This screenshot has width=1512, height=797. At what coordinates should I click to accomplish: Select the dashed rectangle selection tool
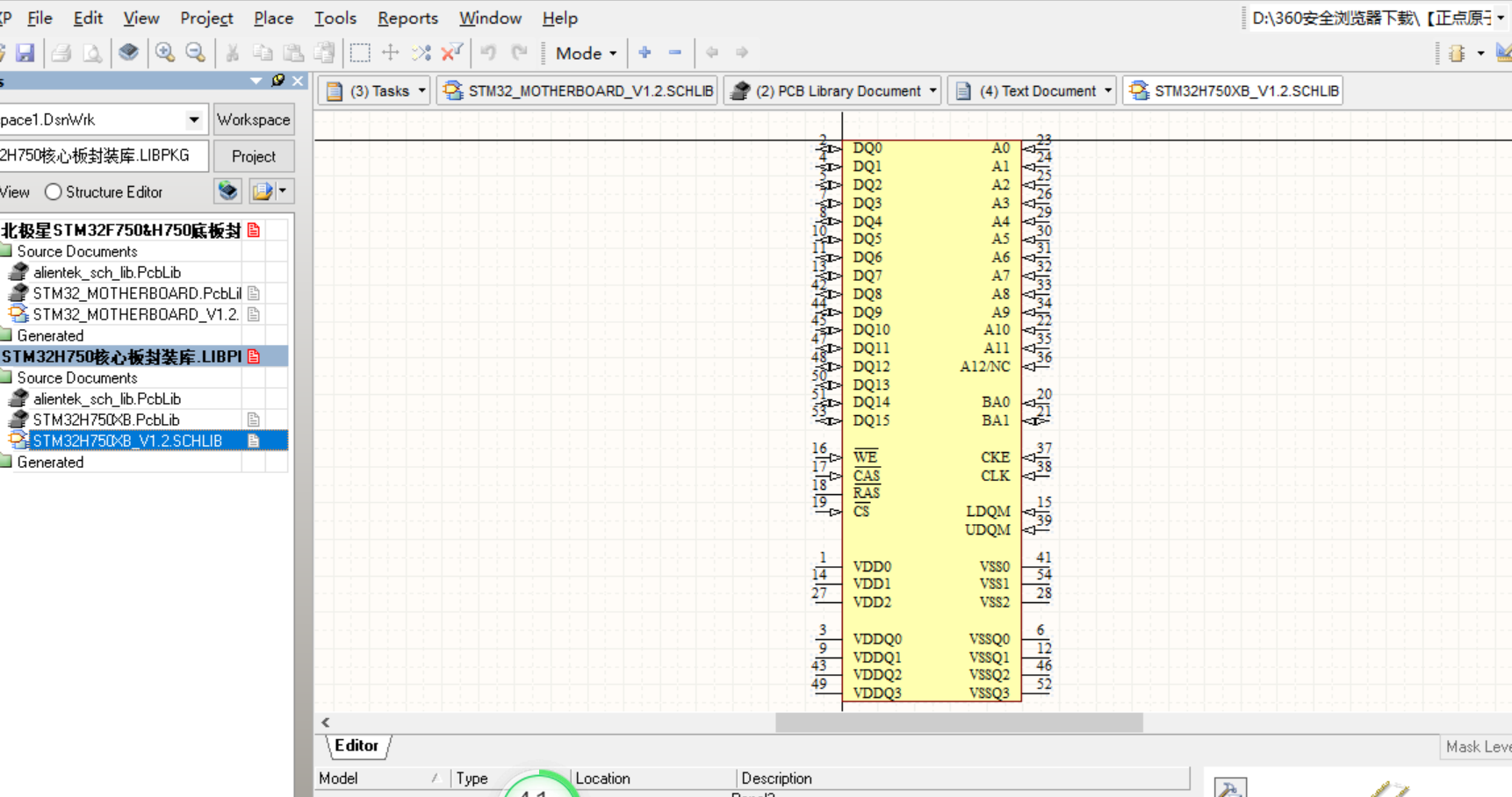pyautogui.click(x=360, y=53)
